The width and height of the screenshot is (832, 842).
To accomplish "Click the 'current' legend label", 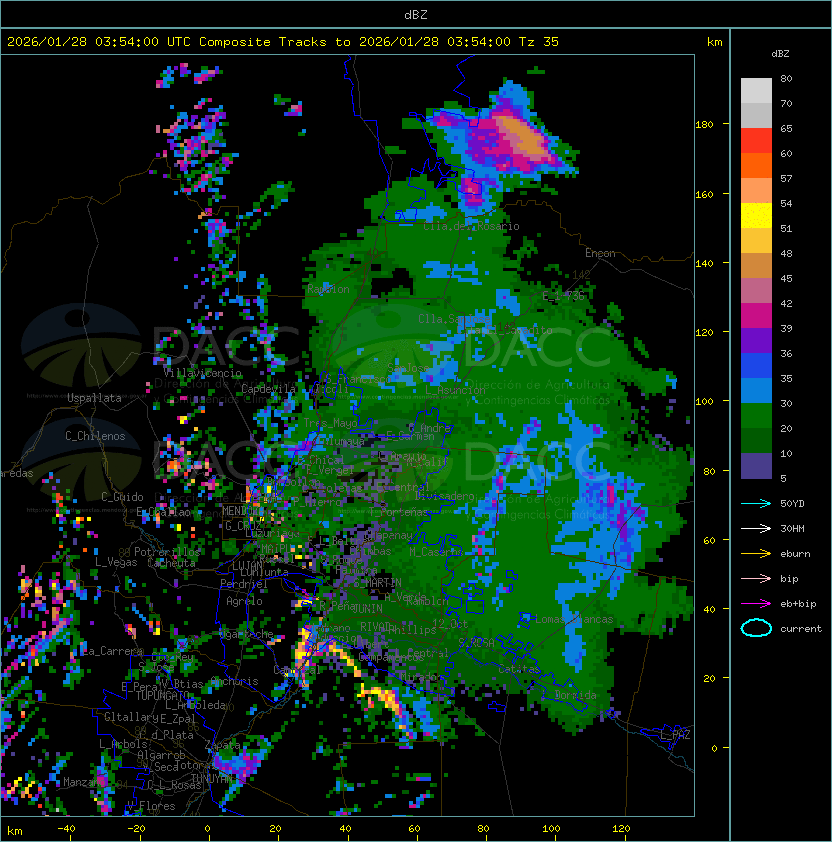I will click(x=801, y=629).
